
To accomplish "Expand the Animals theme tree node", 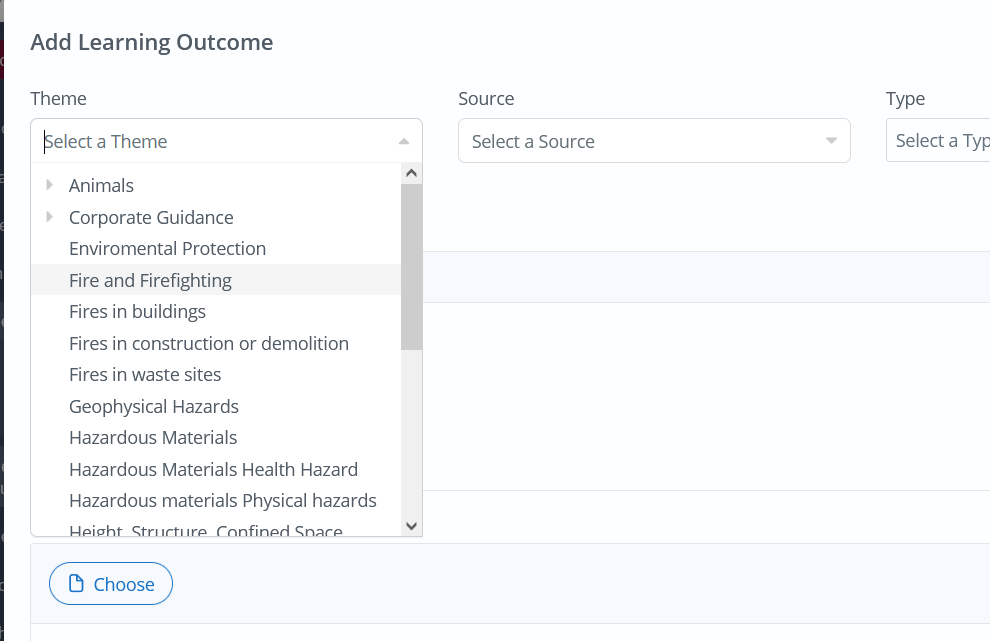I will point(49,185).
